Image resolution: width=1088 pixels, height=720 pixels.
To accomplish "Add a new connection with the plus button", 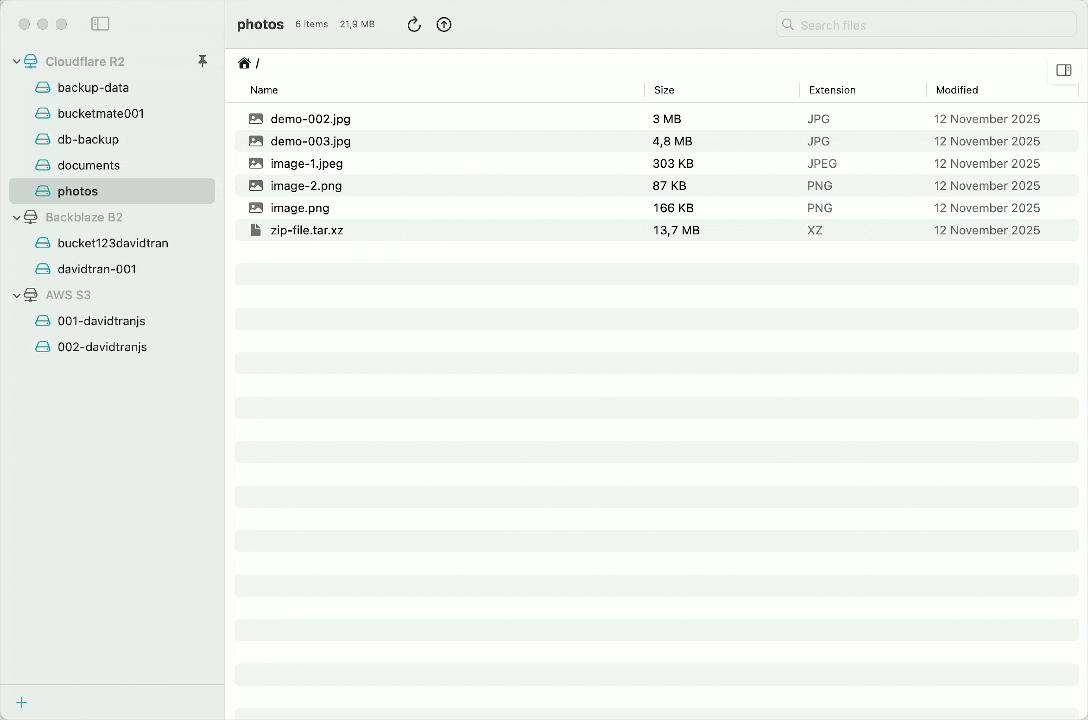I will [21, 703].
